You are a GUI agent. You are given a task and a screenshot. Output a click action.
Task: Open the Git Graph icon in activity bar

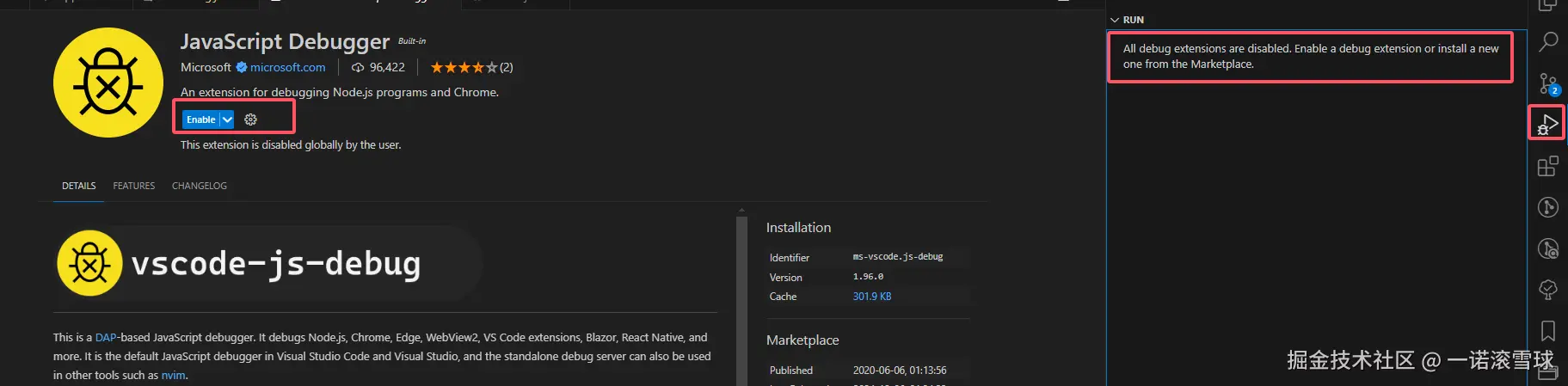(1548, 207)
